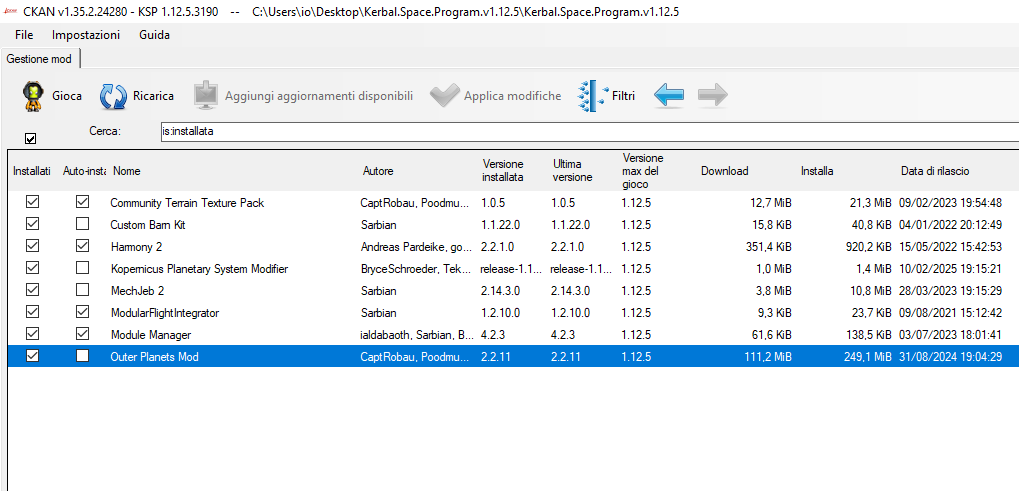Image resolution: width=1019 pixels, height=491 pixels.
Task: Select the MechJeb 2 mod name
Action: 136,291
